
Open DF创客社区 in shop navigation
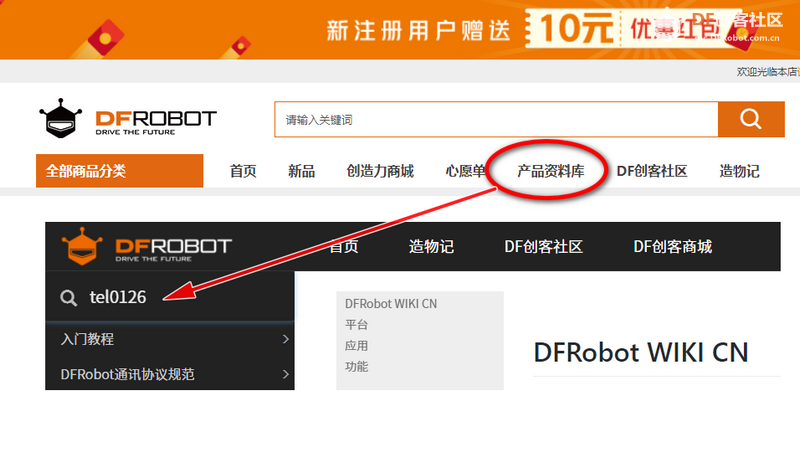(x=652, y=171)
